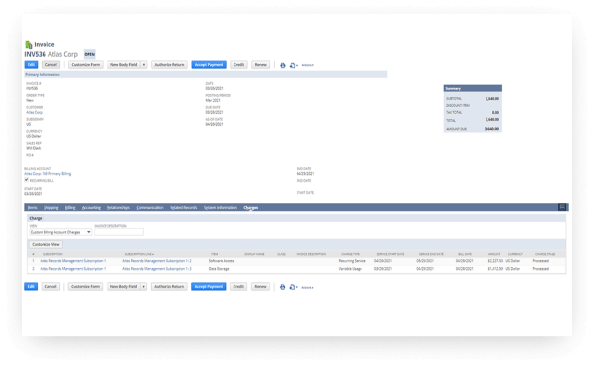Toggle the Recurring Bill checkbox
This screenshot has width=594, height=367.
[27, 180]
